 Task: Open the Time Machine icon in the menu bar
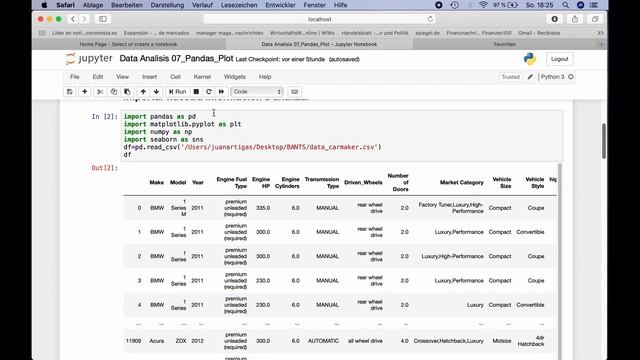(x=454, y=5)
